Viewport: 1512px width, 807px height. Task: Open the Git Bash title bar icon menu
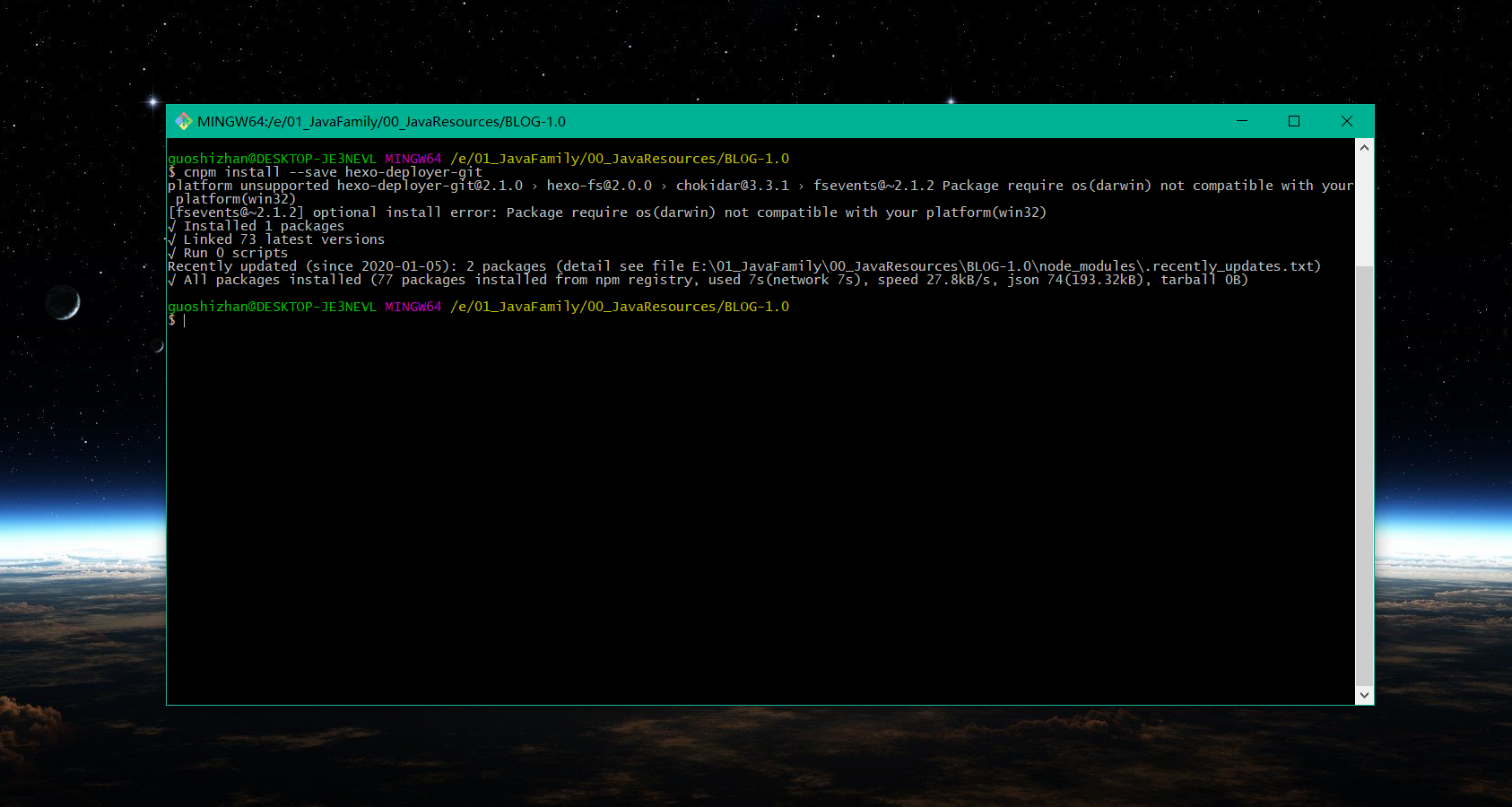(184, 121)
